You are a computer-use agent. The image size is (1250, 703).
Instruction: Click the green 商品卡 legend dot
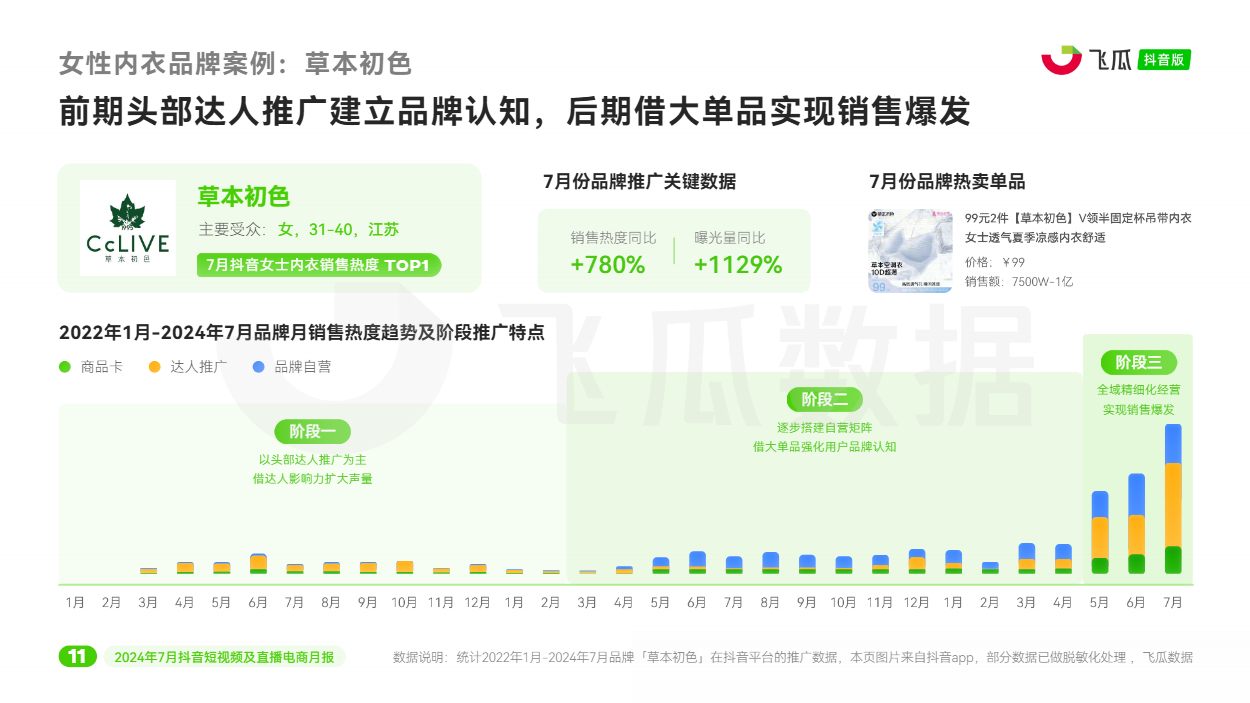pos(65,367)
